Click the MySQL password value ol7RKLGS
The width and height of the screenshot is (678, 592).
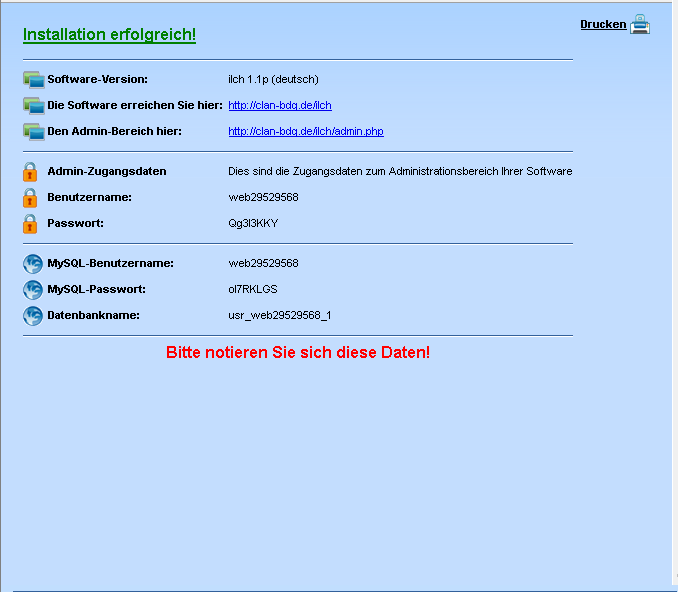point(253,289)
